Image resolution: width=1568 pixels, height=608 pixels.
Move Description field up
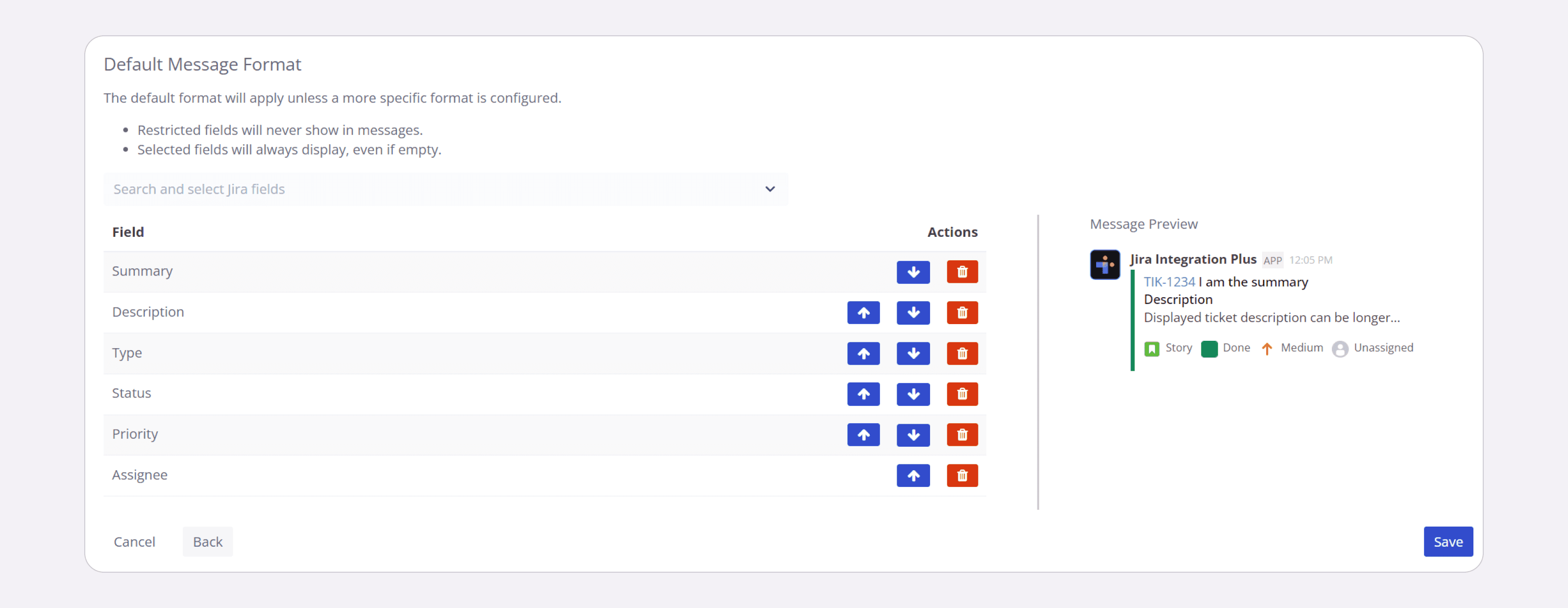863,312
